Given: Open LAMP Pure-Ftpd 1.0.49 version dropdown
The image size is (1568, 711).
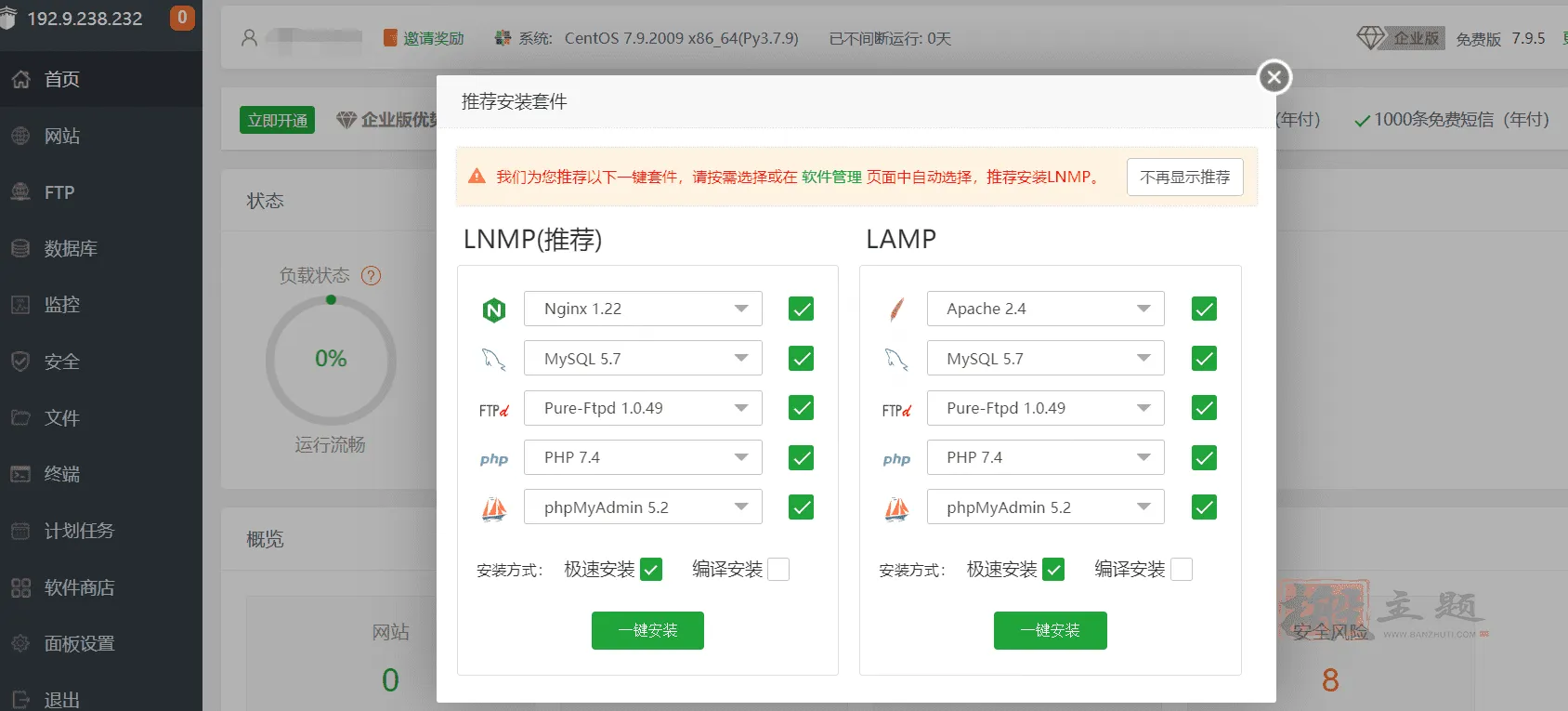Looking at the screenshot, I should coord(1045,408).
